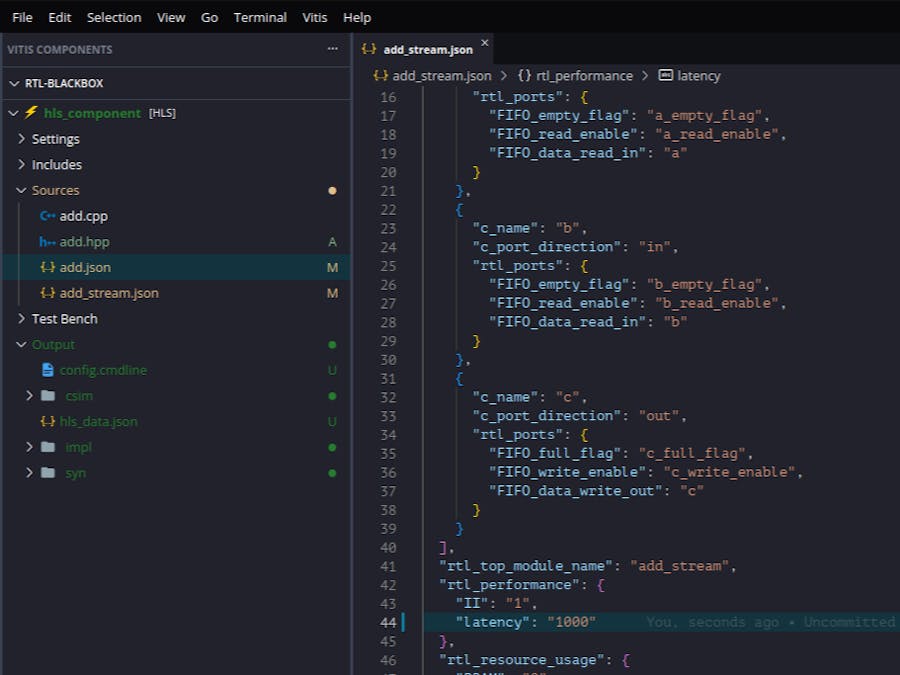900x675 pixels.
Task: Open add_stream.json in the Sources tree
Action: point(108,293)
